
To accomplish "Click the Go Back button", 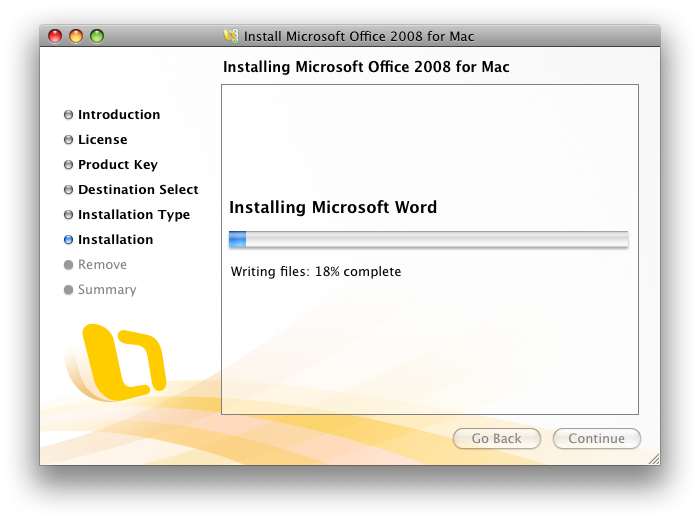I will coord(497,438).
